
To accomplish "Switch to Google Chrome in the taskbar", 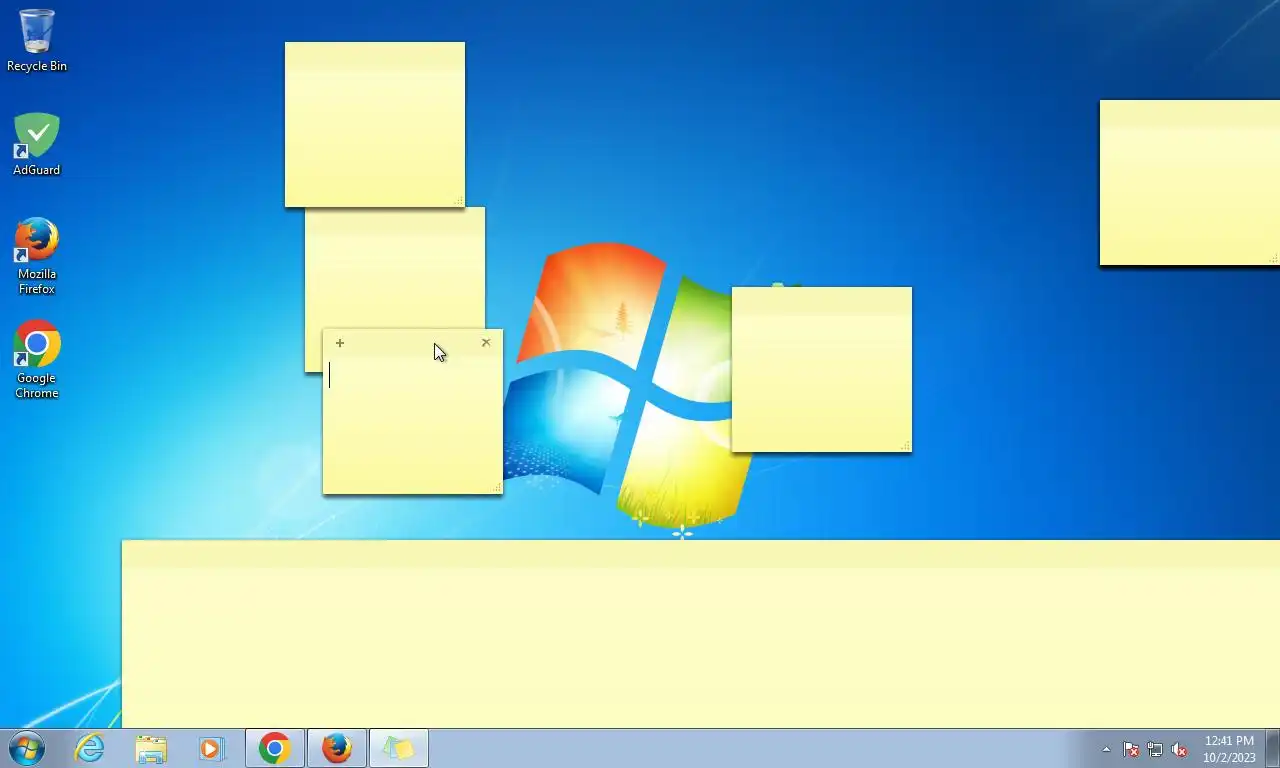I will click(275, 748).
